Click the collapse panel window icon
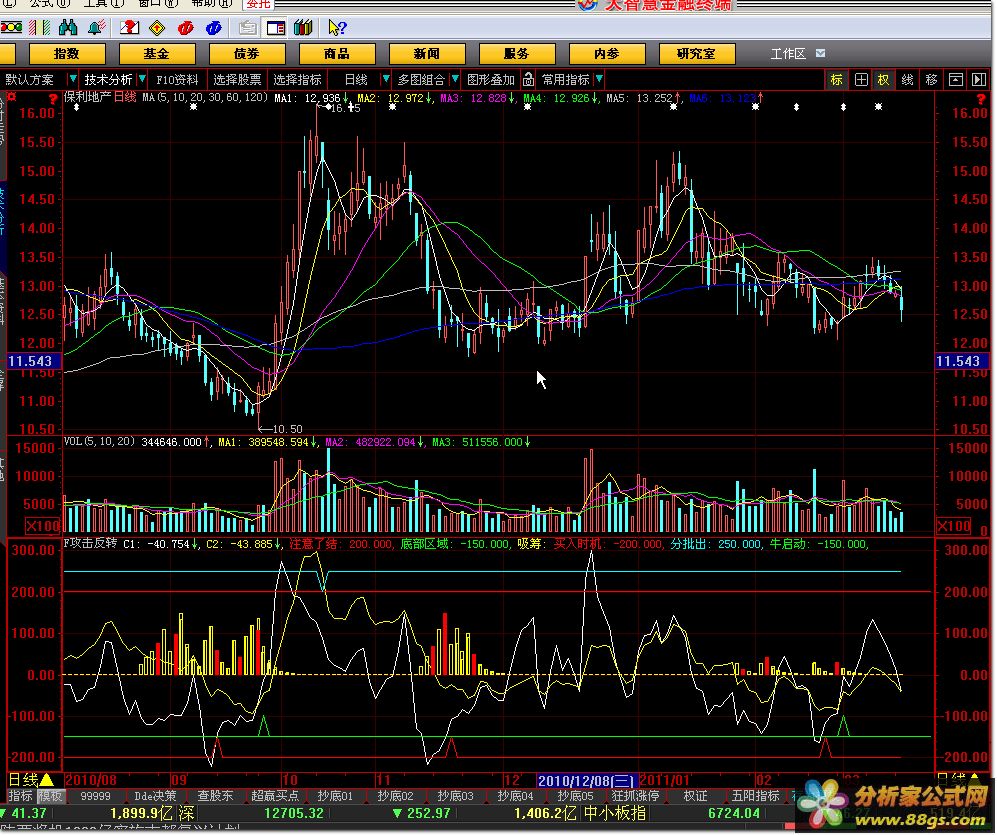This screenshot has height=835, width=997. (x=956, y=79)
